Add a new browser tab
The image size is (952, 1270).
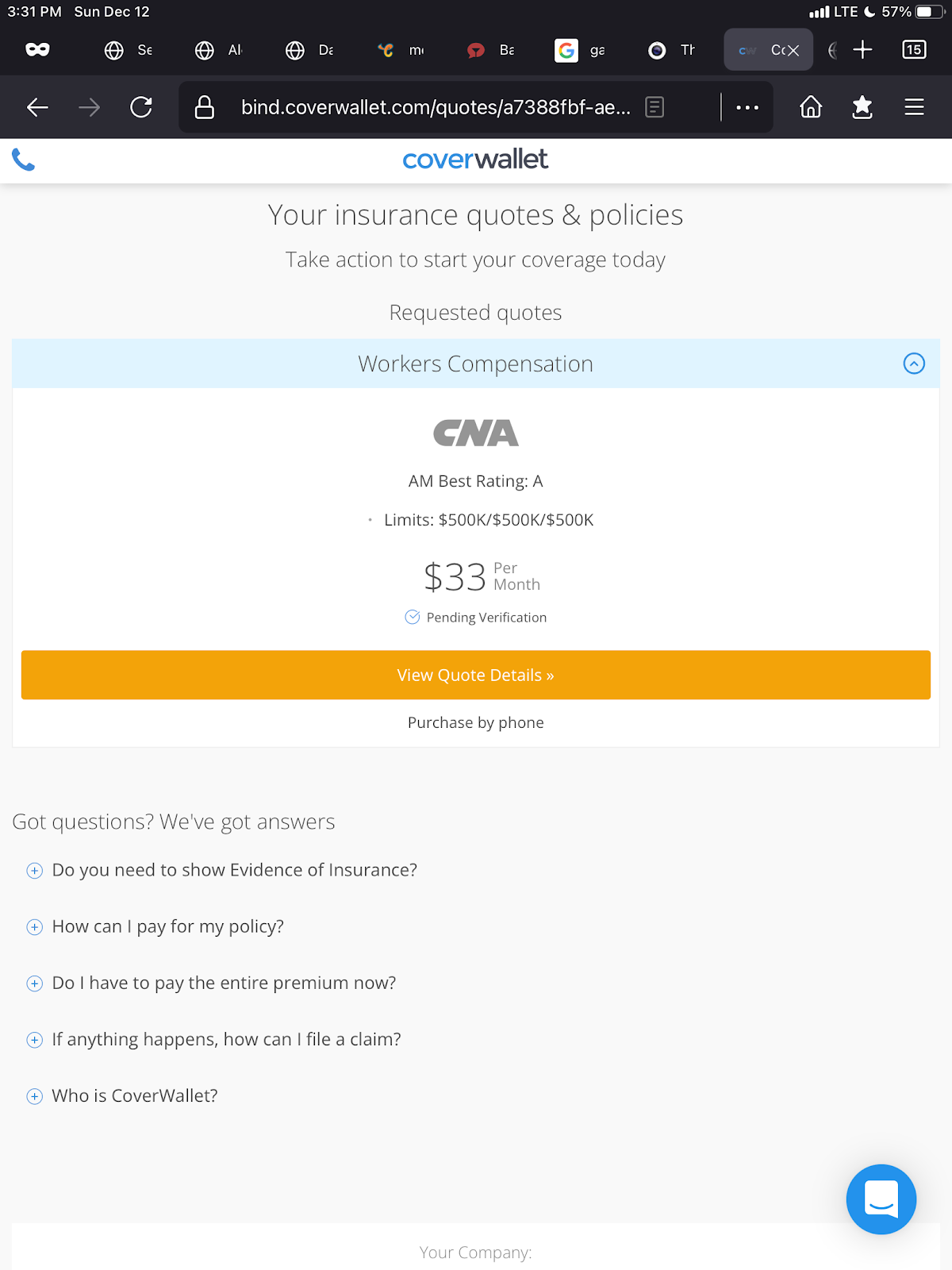(862, 50)
